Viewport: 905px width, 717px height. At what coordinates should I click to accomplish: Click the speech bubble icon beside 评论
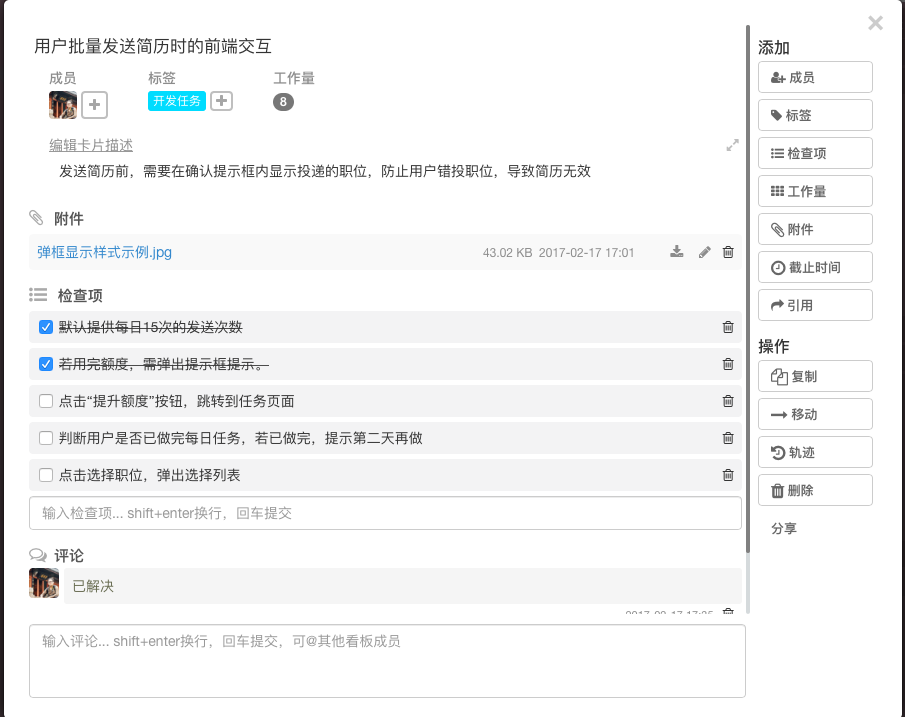click(x=38, y=555)
